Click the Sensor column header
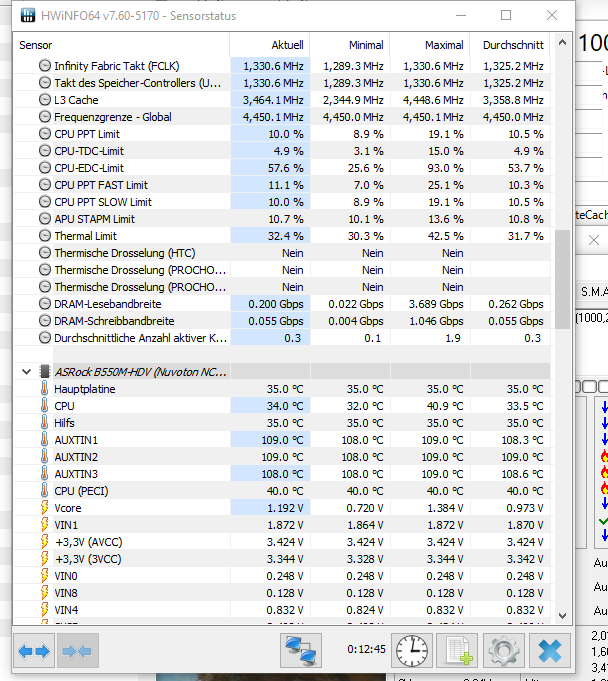This screenshot has width=608, height=681. [121, 45]
